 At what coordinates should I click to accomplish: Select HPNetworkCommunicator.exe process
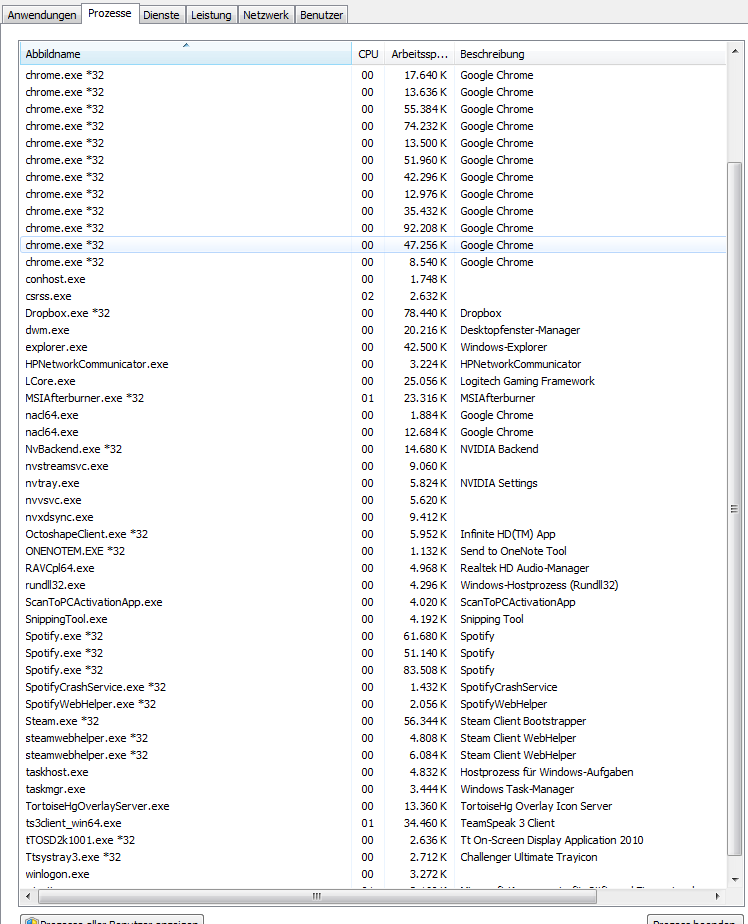tap(373, 364)
